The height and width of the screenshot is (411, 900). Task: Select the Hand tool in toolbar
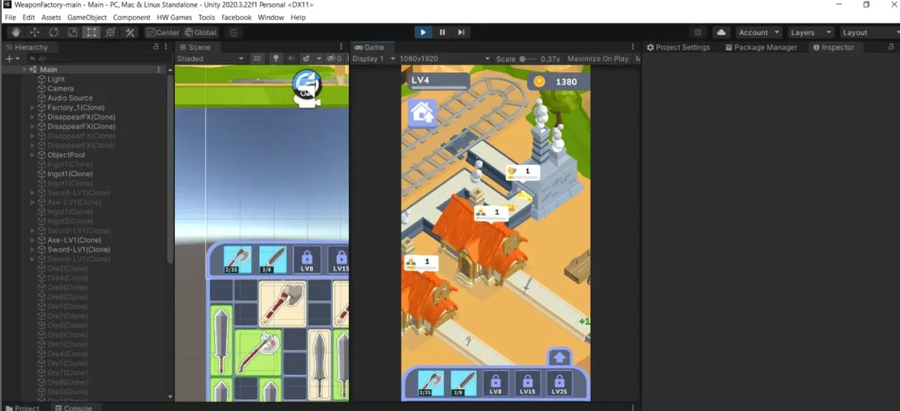tap(14, 32)
